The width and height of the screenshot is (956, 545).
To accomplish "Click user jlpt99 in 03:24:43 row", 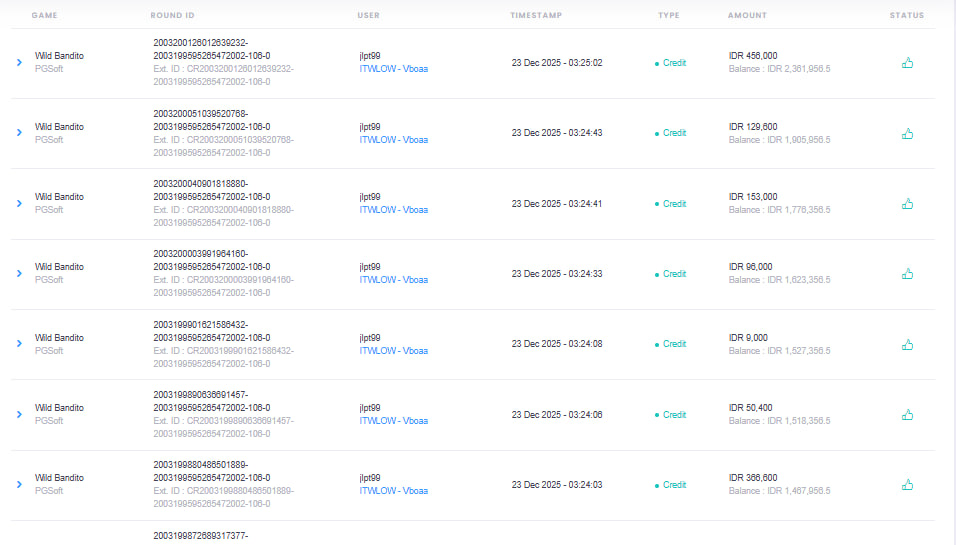I will (370, 127).
